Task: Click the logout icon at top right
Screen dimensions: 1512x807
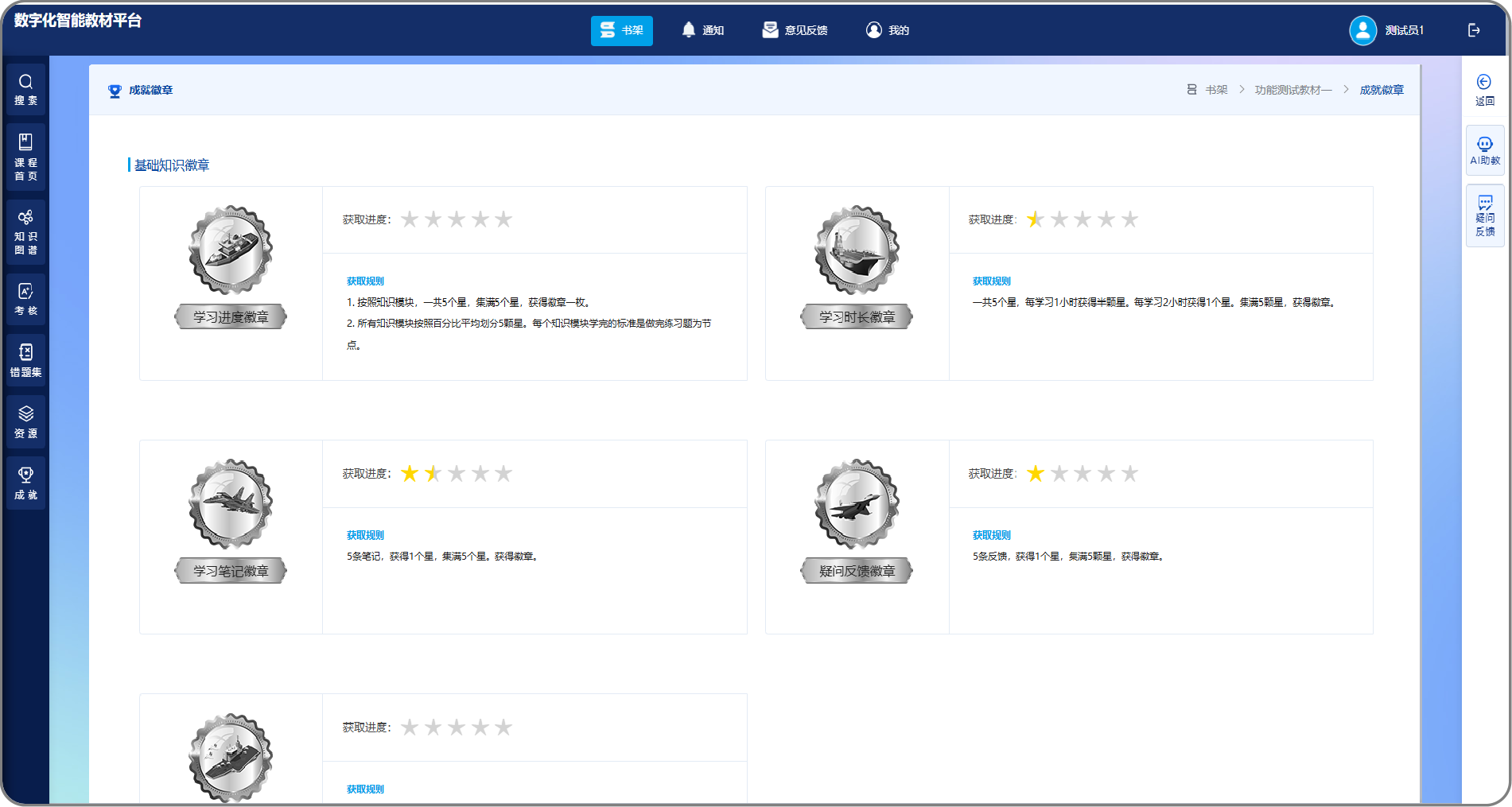Action: (1474, 30)
